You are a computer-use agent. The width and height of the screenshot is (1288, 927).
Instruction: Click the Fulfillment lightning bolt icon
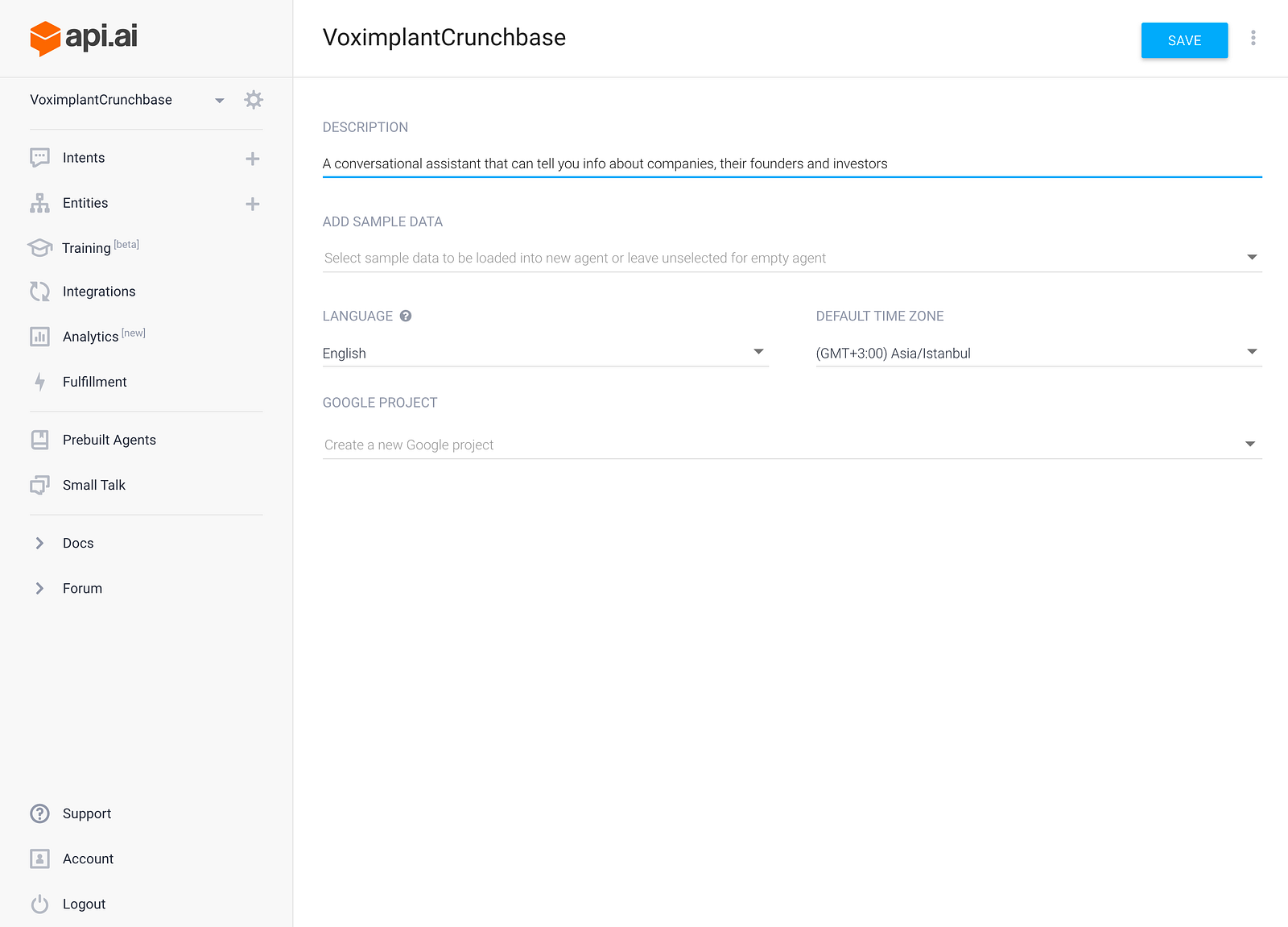click(39, 382)
